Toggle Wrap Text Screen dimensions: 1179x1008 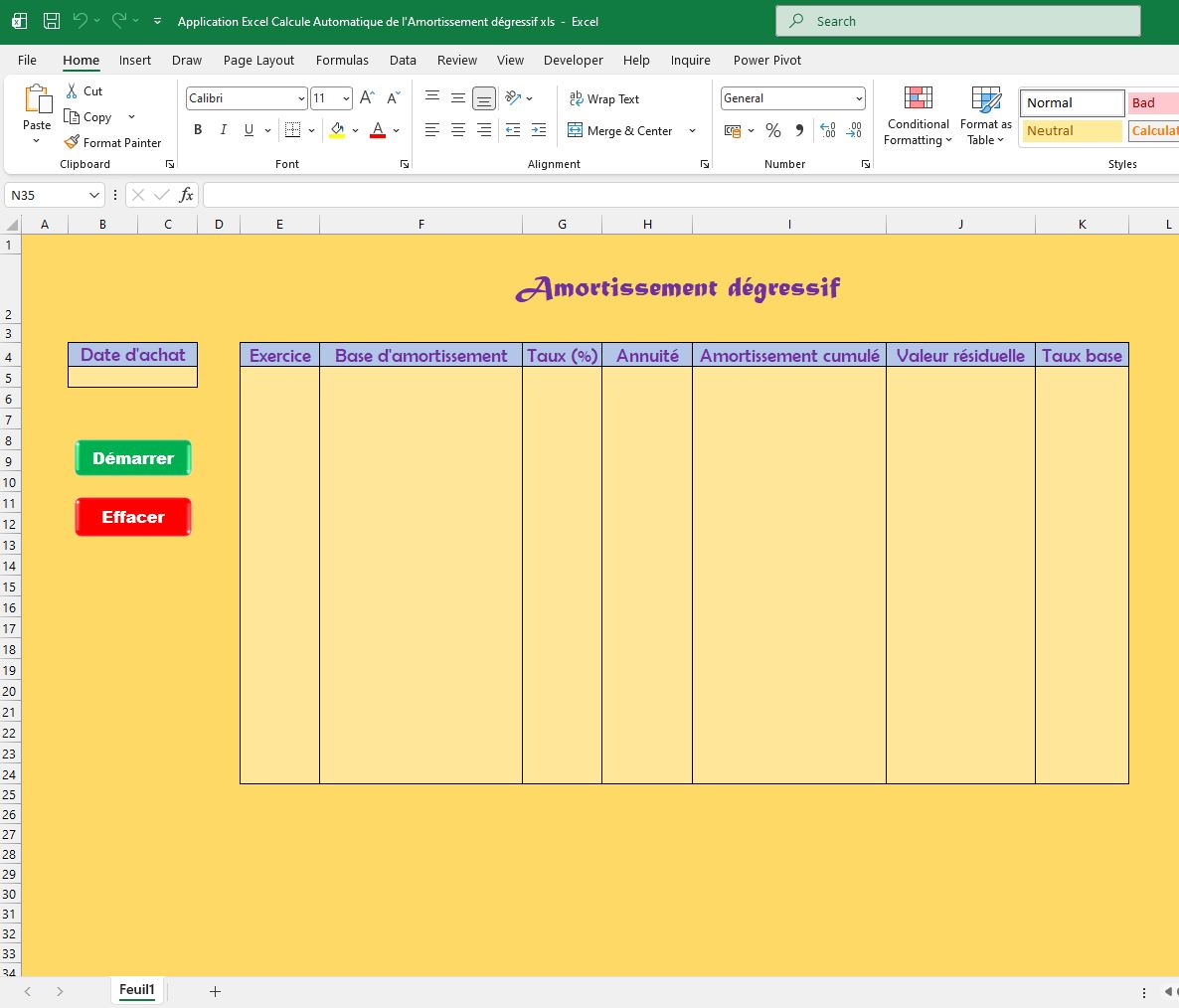pos(603,98)
